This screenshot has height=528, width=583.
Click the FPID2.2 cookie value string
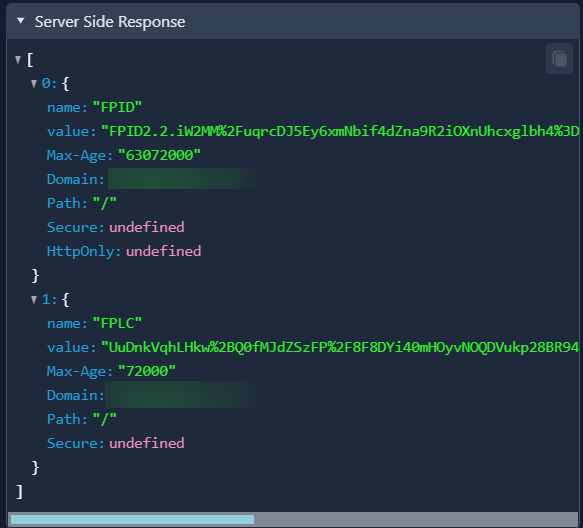click(x=340, y=131)
